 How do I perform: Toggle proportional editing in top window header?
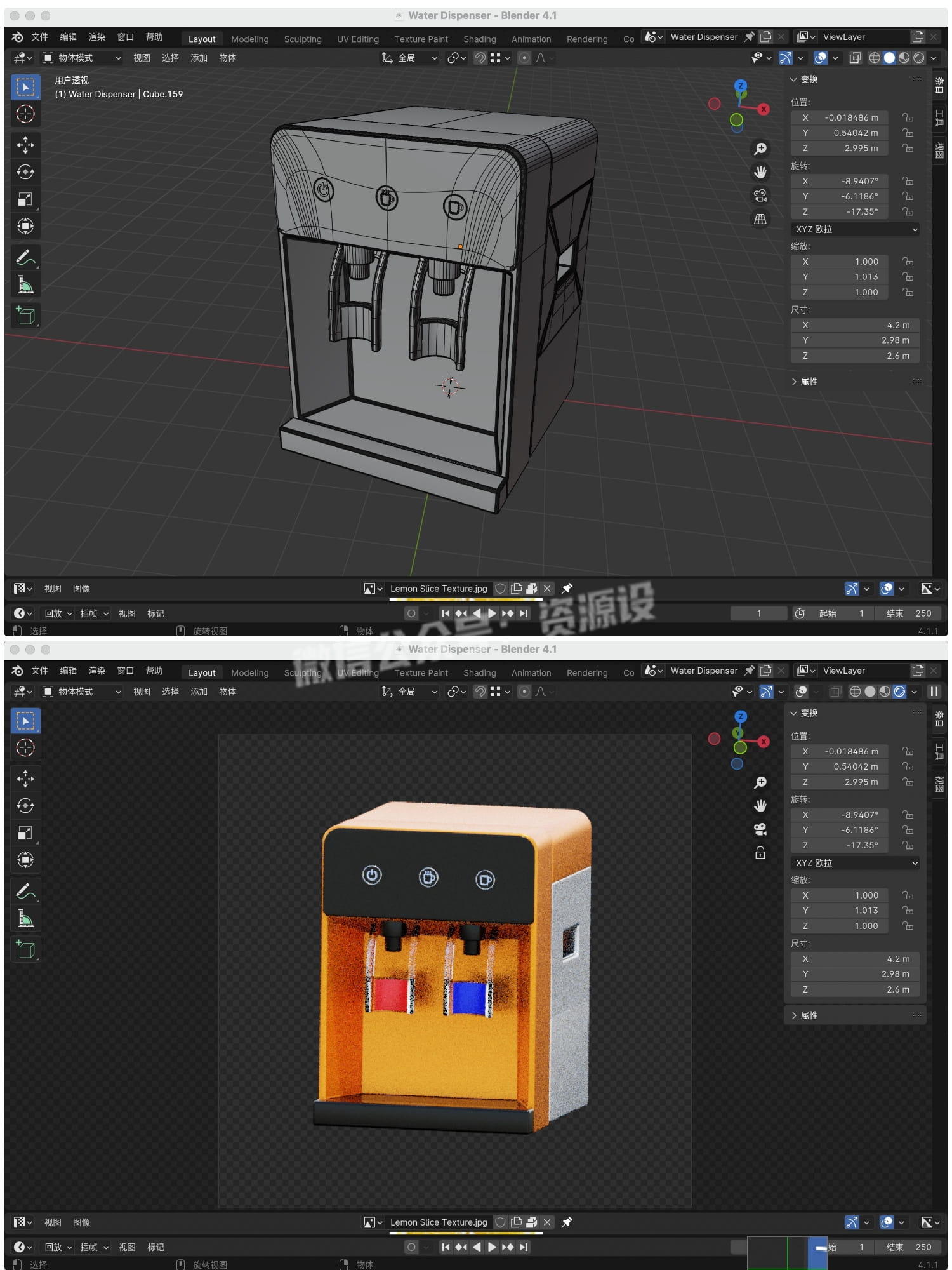pyautogui.click(x=524, y=58)
